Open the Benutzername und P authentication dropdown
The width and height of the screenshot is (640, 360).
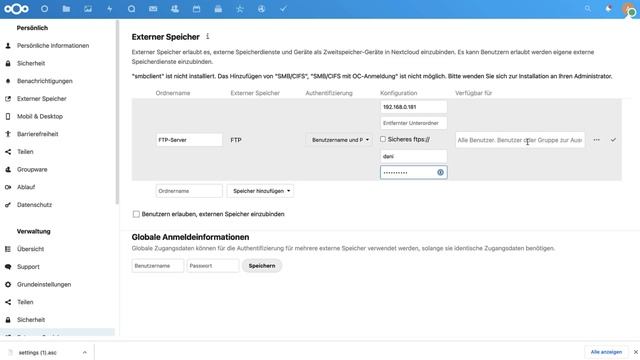(x=339, y=140)
